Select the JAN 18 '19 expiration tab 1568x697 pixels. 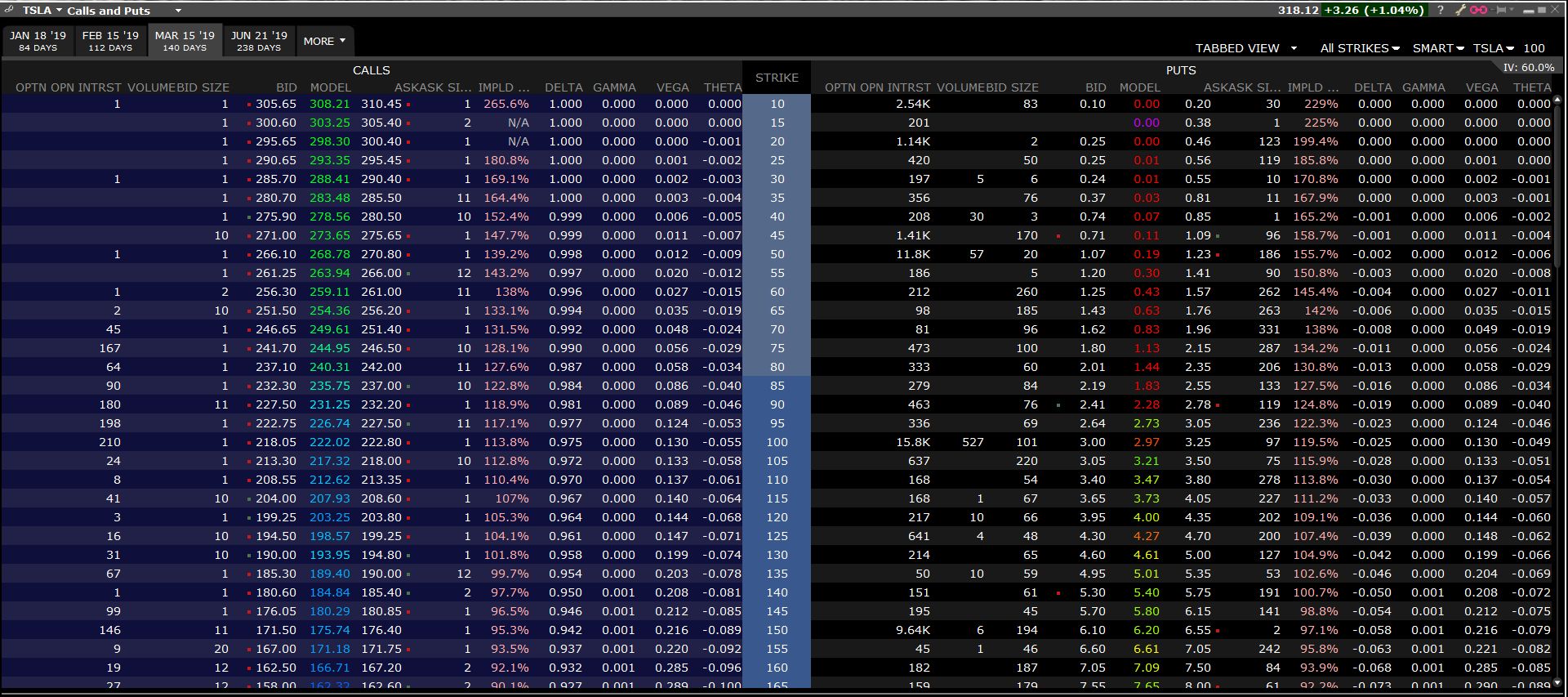tap(38, 41)
